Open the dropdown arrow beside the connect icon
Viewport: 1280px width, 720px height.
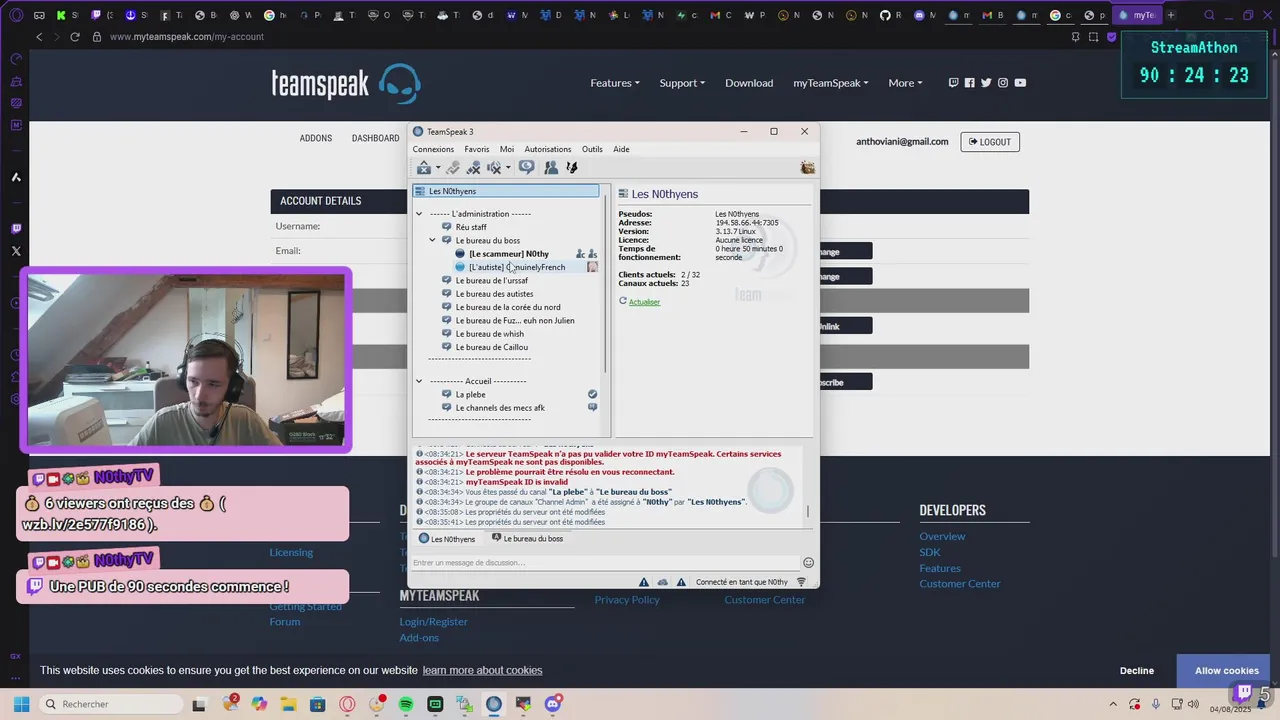point(438,168)
